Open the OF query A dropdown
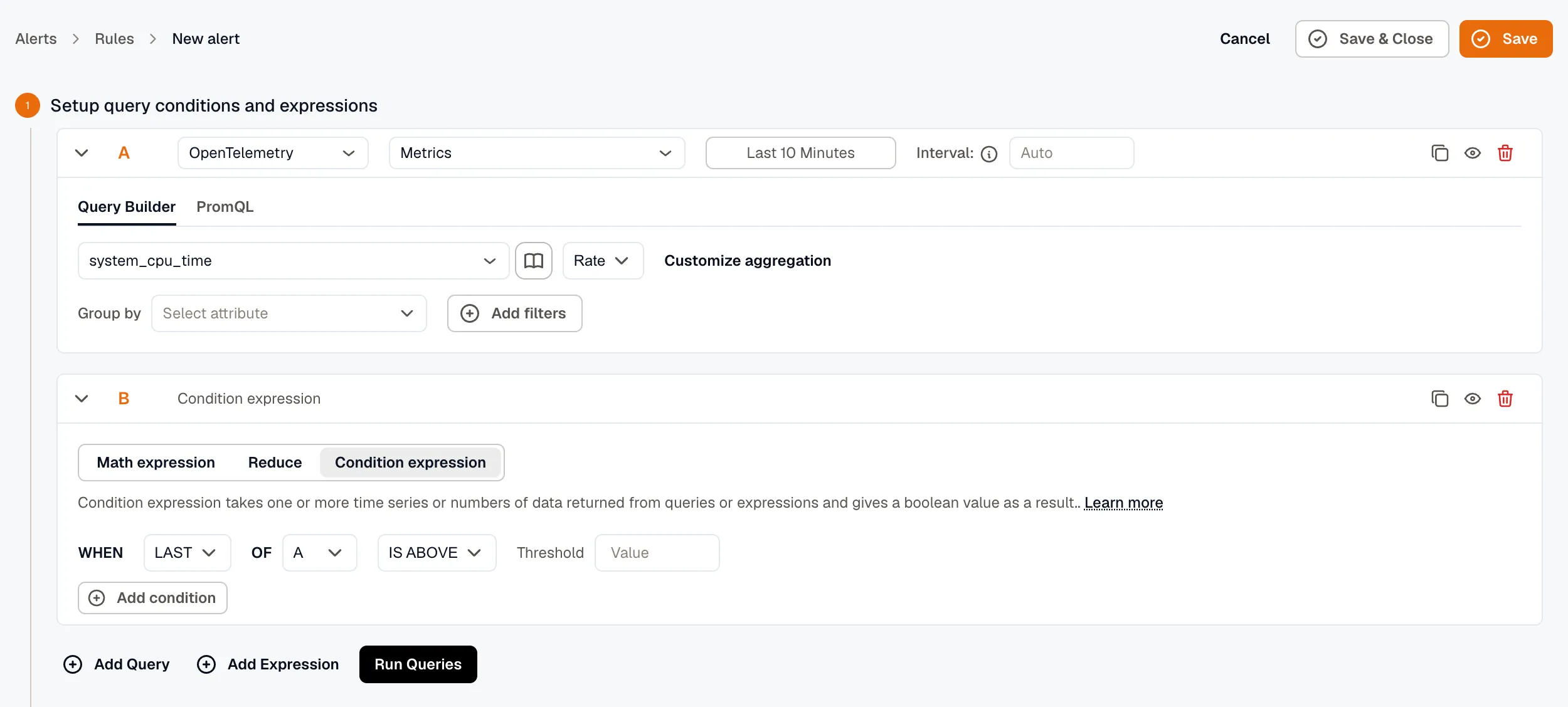 [320, 553]
